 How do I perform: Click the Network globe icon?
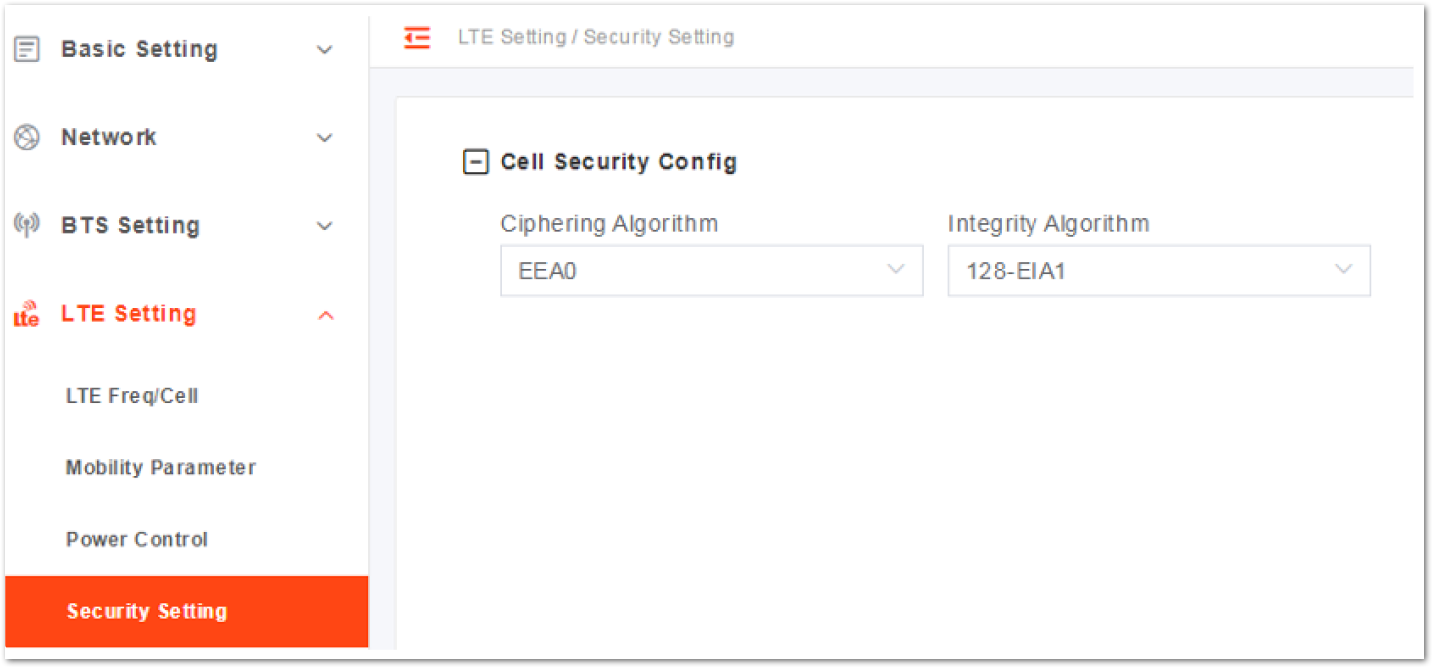pyautogui.click(x=27, y=137)
